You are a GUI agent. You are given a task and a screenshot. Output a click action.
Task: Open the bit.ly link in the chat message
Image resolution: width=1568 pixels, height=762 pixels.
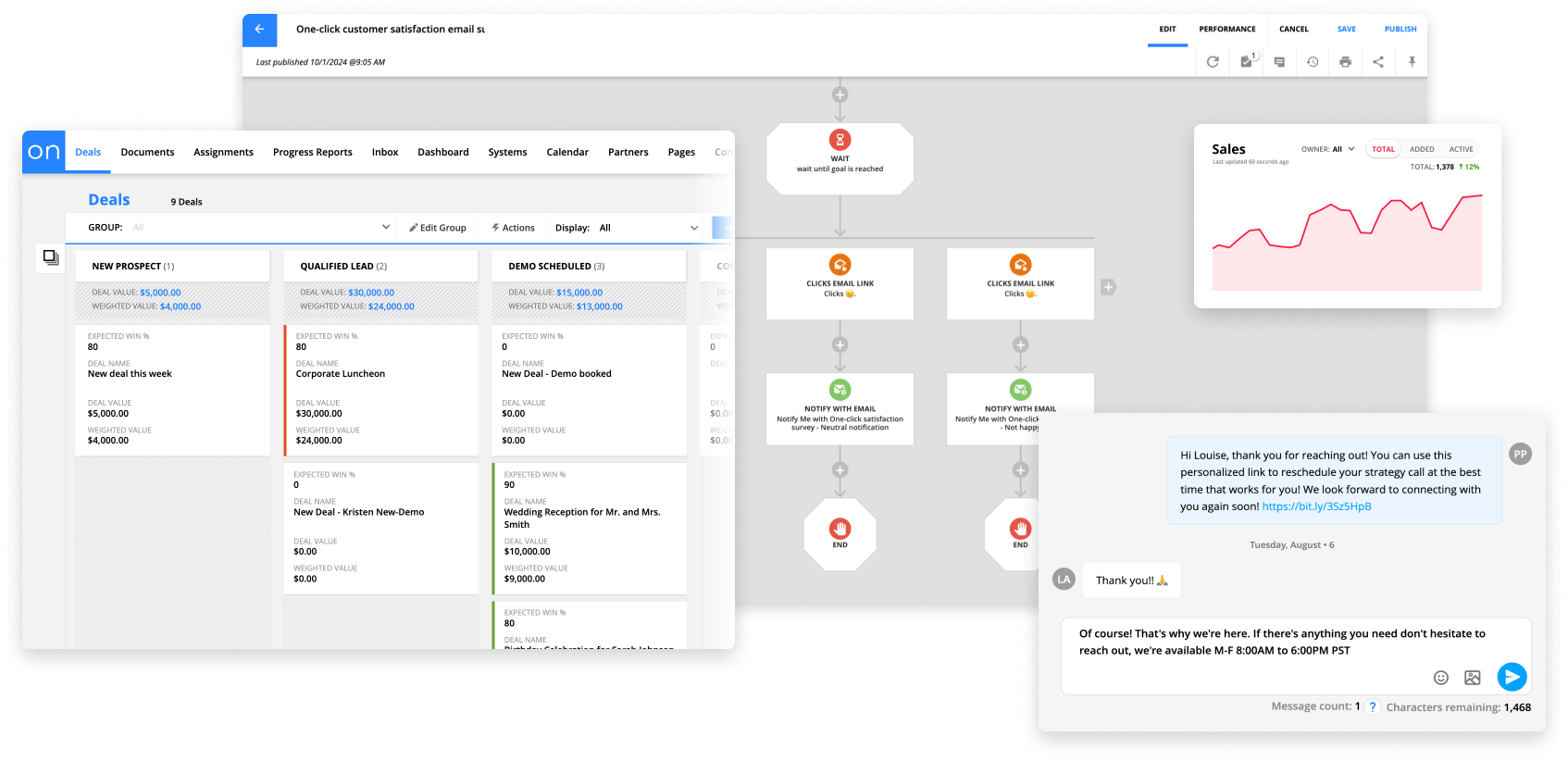(x=1316, y=506)
